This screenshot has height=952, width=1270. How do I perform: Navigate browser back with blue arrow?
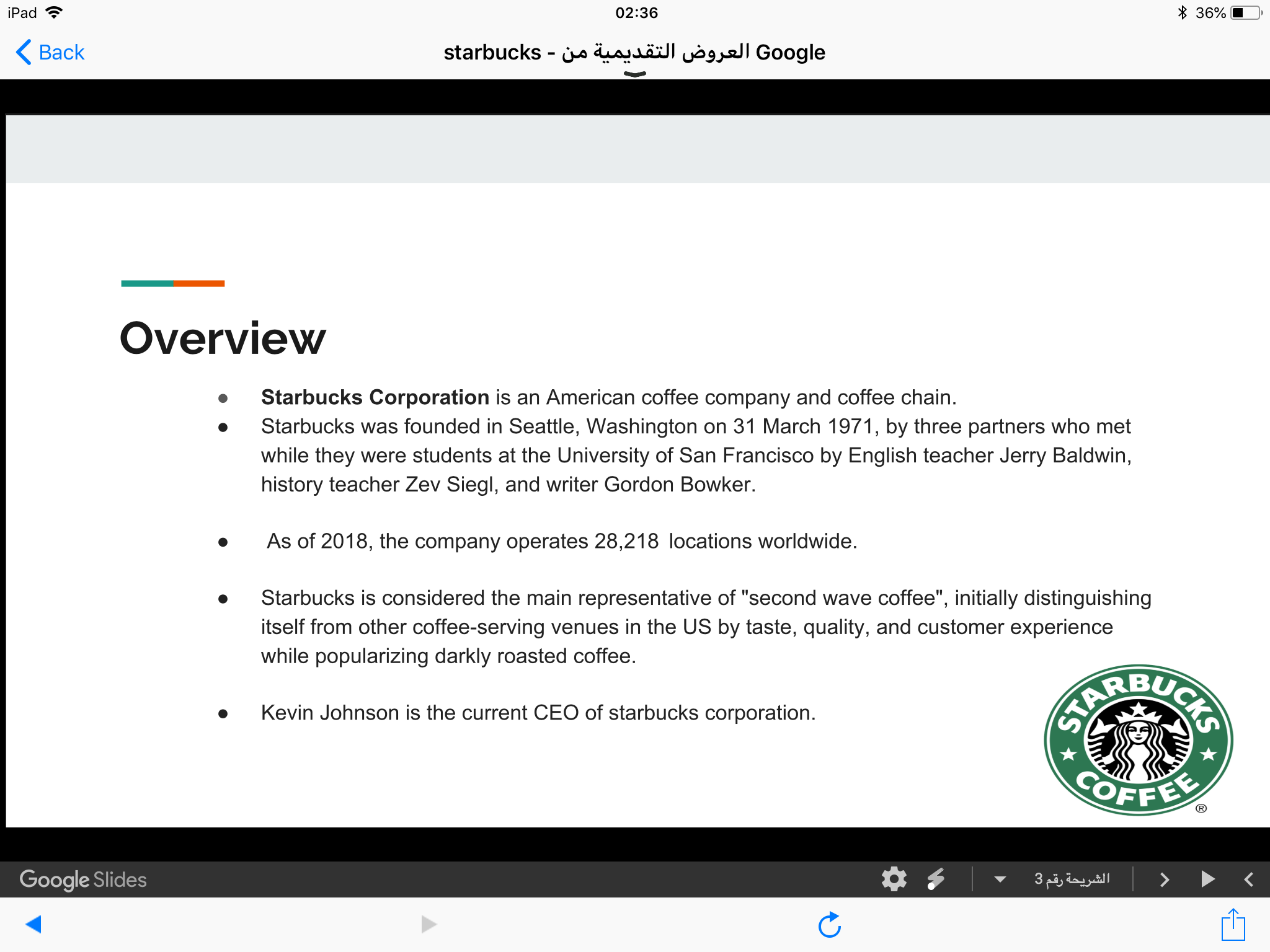[33, 924]
